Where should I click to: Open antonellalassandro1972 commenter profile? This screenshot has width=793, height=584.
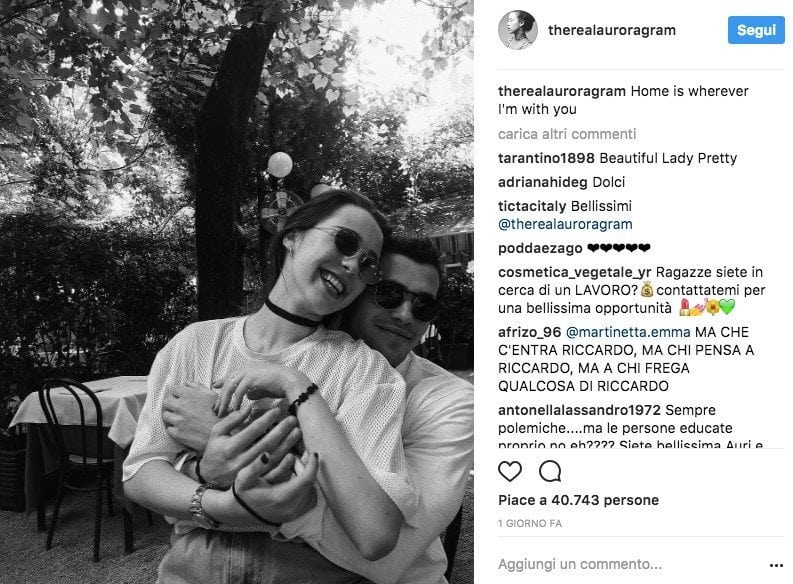point(579,410)
